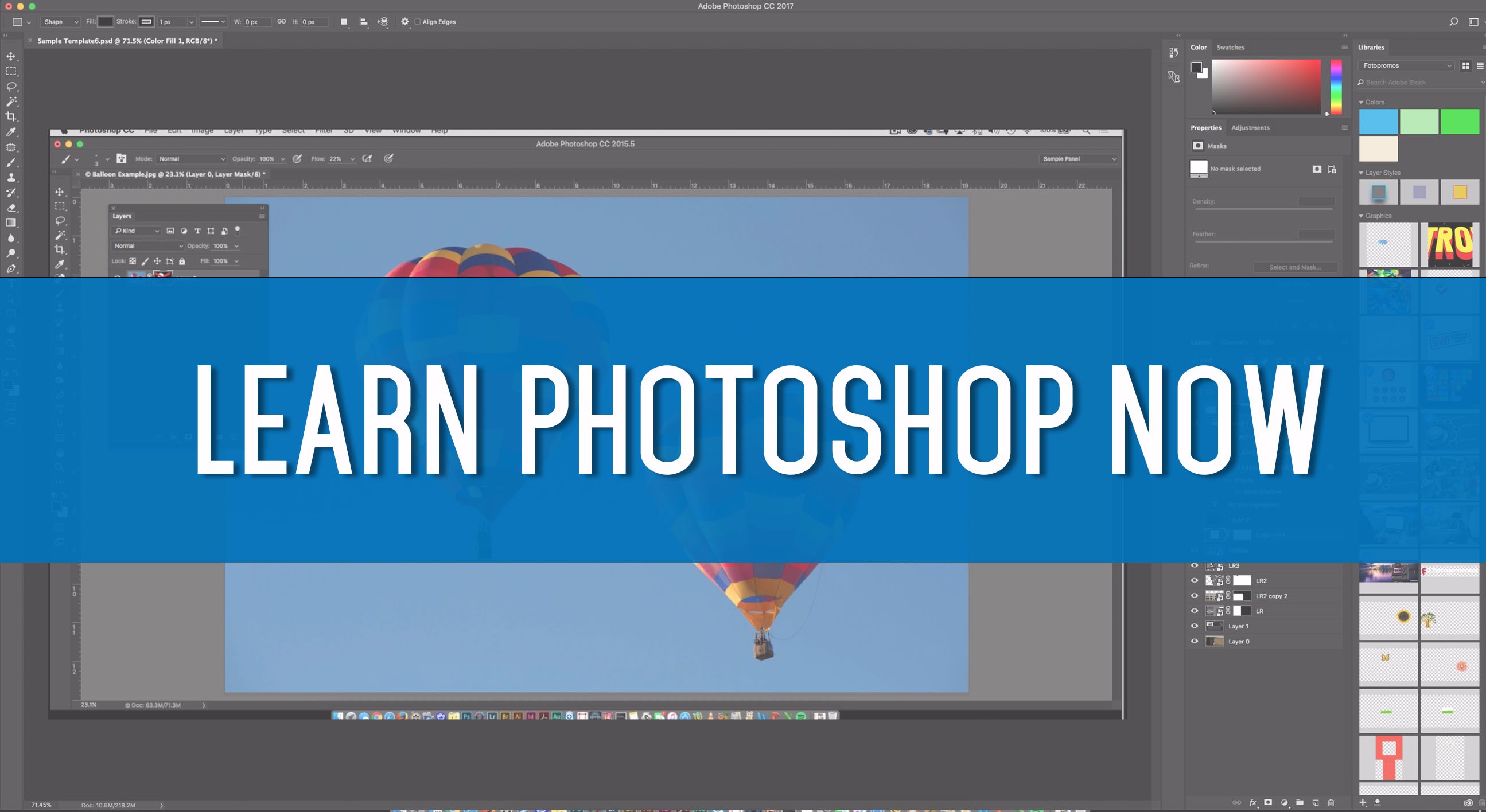The width and height of the screenshot is (1486, 812).
Task: Switch Libraries to grid view
Action: [1465, 66]
